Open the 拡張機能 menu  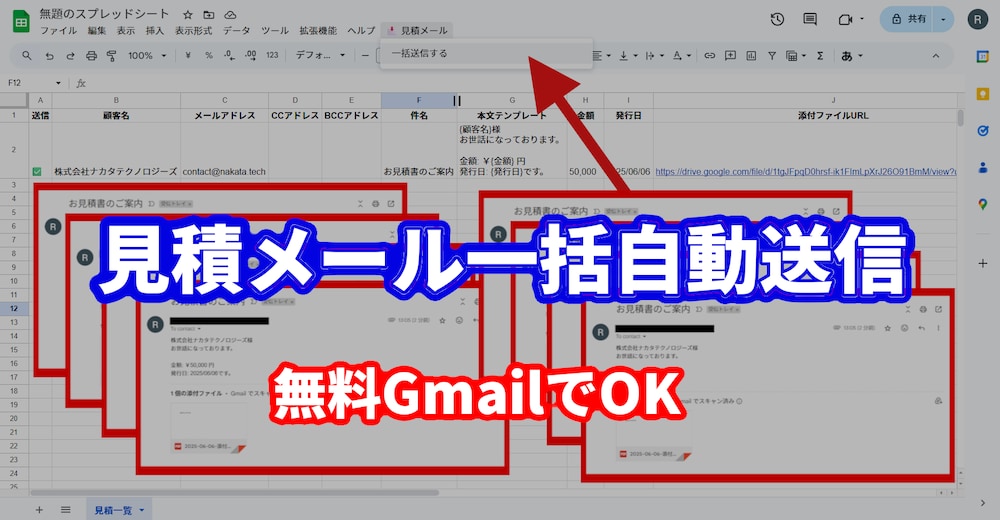click(318, 31)
